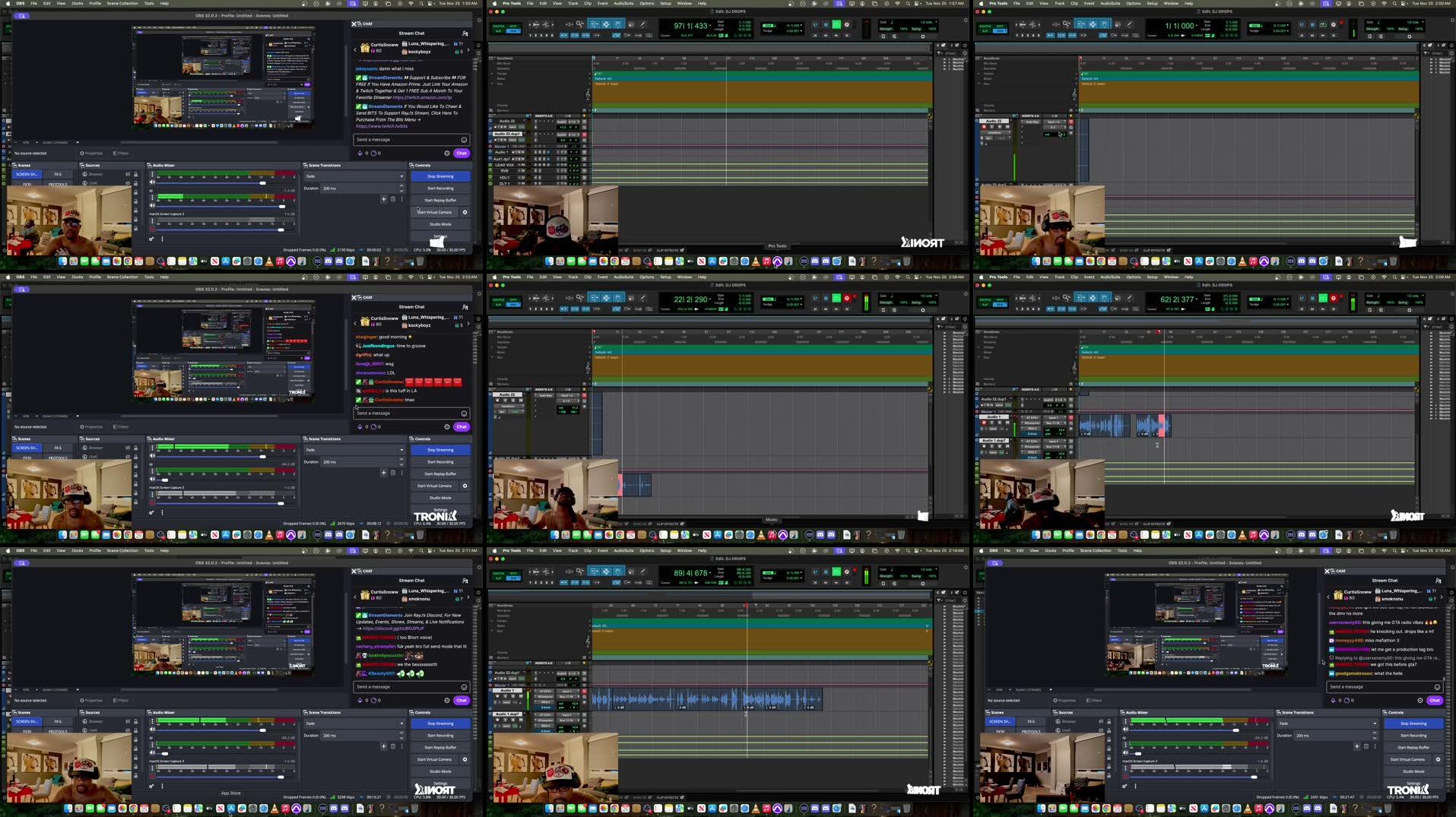Click Studio Mode in the 2:16 AM OBS frame
Screen dimensions: 1456x817
pos(1413,771)
